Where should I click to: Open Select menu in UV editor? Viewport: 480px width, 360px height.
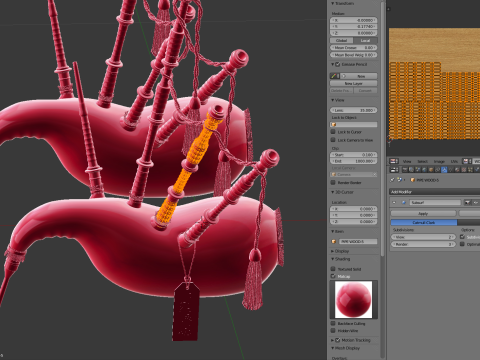423,161
